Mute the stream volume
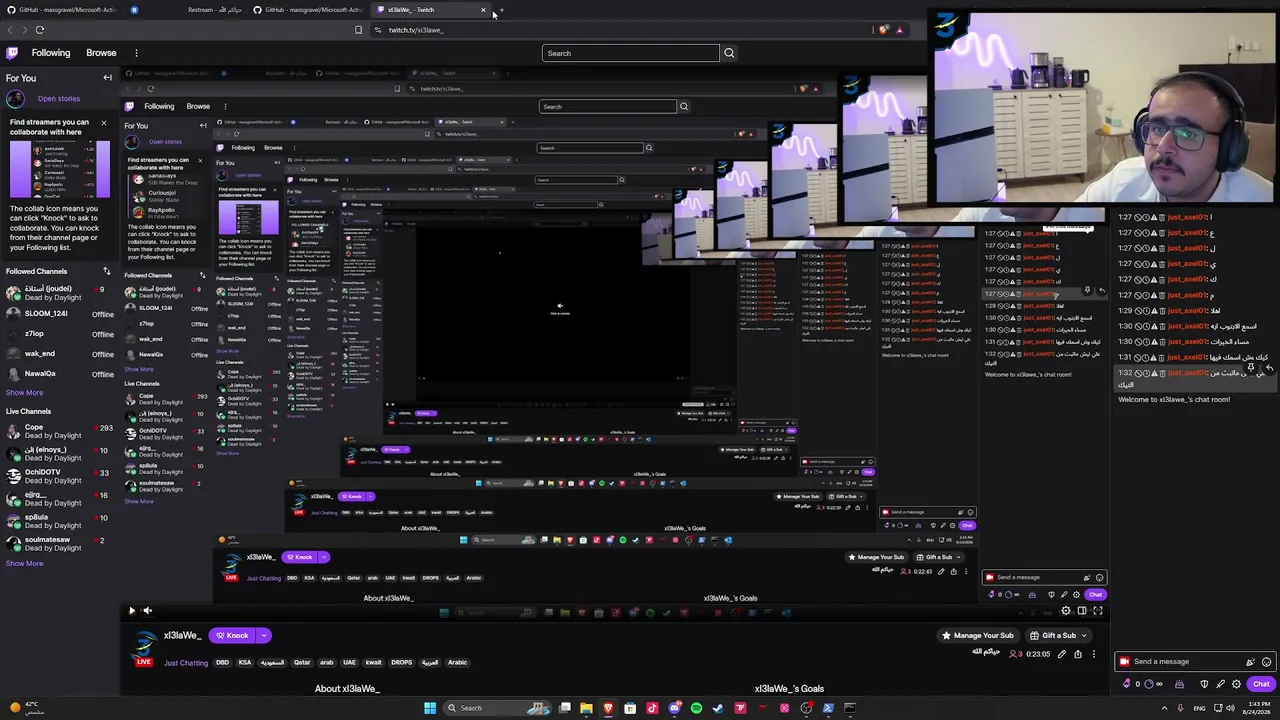The height and width of the screenshot is (720, 1280). (x=147, y=610)
